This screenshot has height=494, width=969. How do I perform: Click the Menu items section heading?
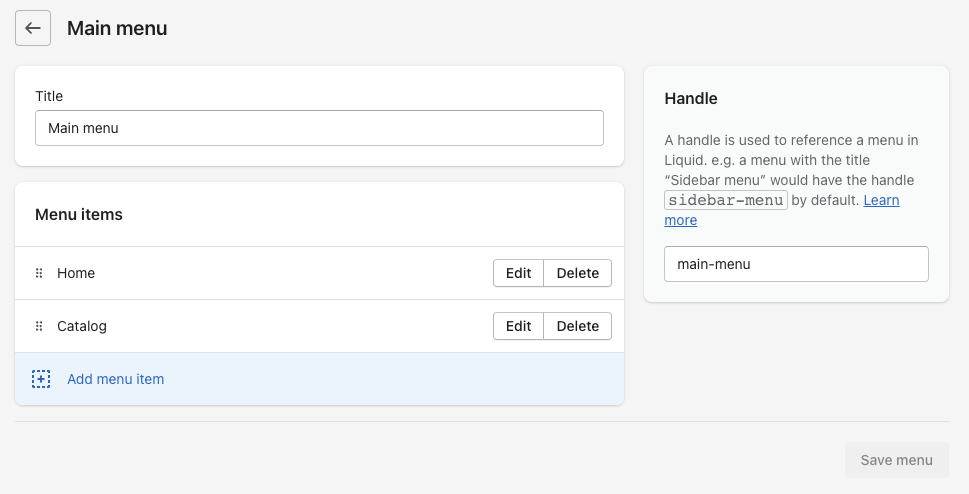[x=79, y=214]
